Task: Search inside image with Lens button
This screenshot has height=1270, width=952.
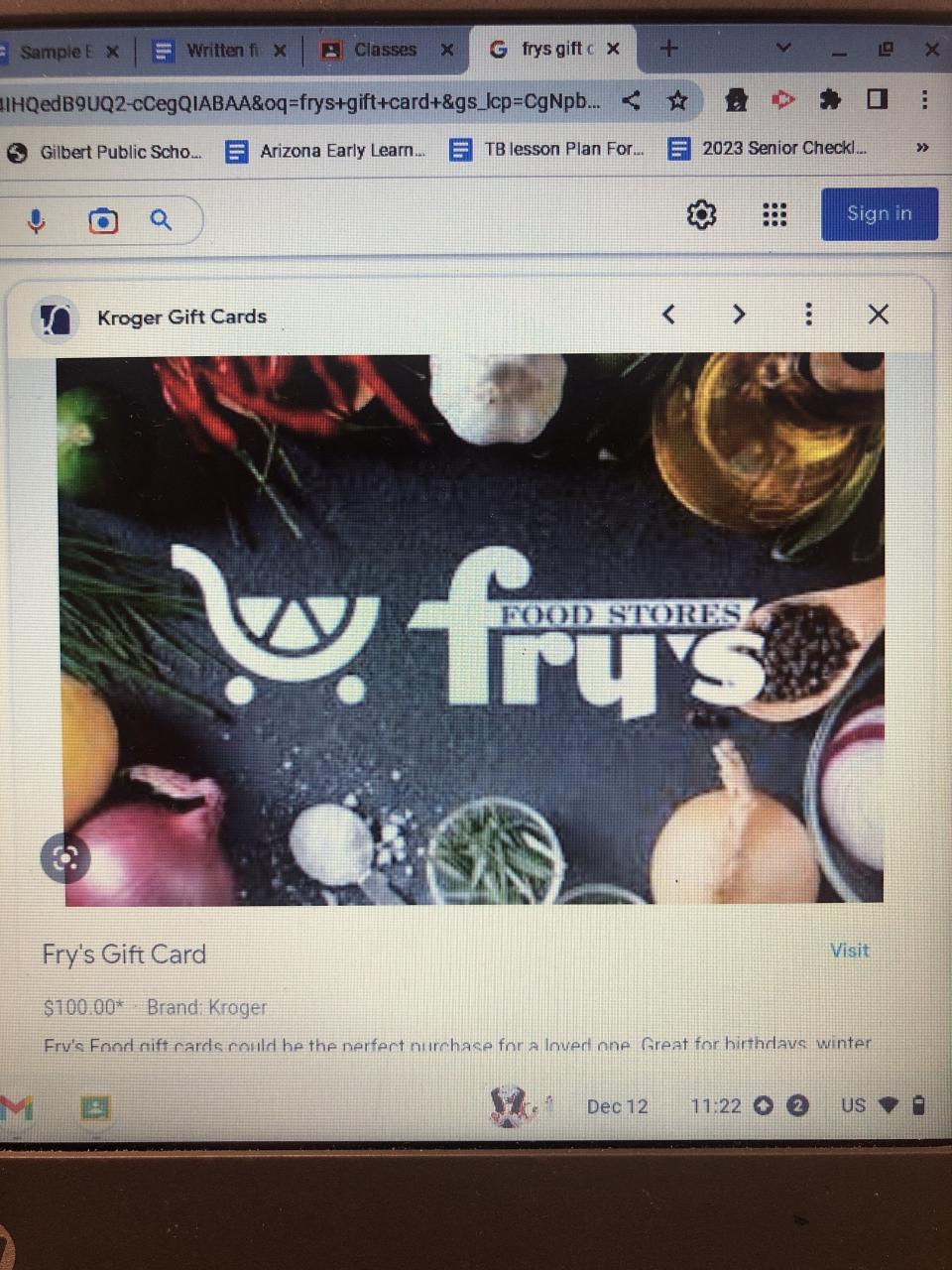Action: tap(64, 858)
